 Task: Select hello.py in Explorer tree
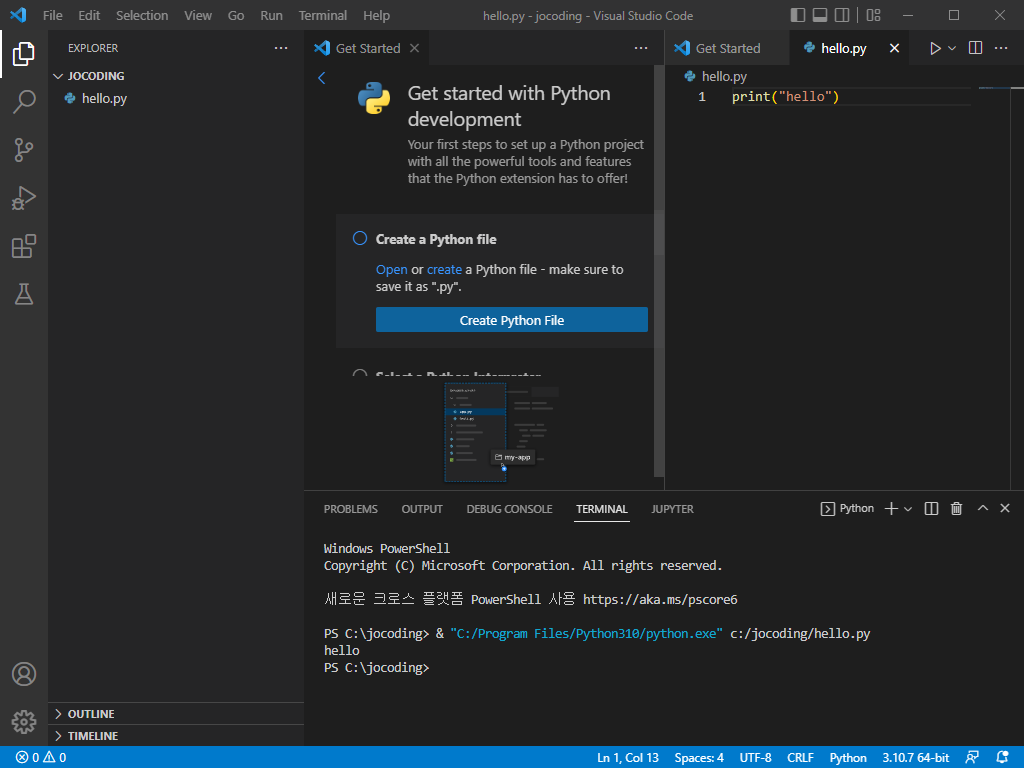click(x=176, y=99)
